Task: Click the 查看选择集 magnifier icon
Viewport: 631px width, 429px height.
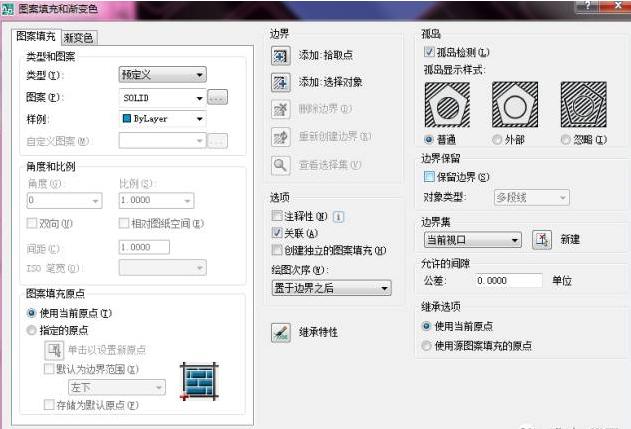Action: 280,165
